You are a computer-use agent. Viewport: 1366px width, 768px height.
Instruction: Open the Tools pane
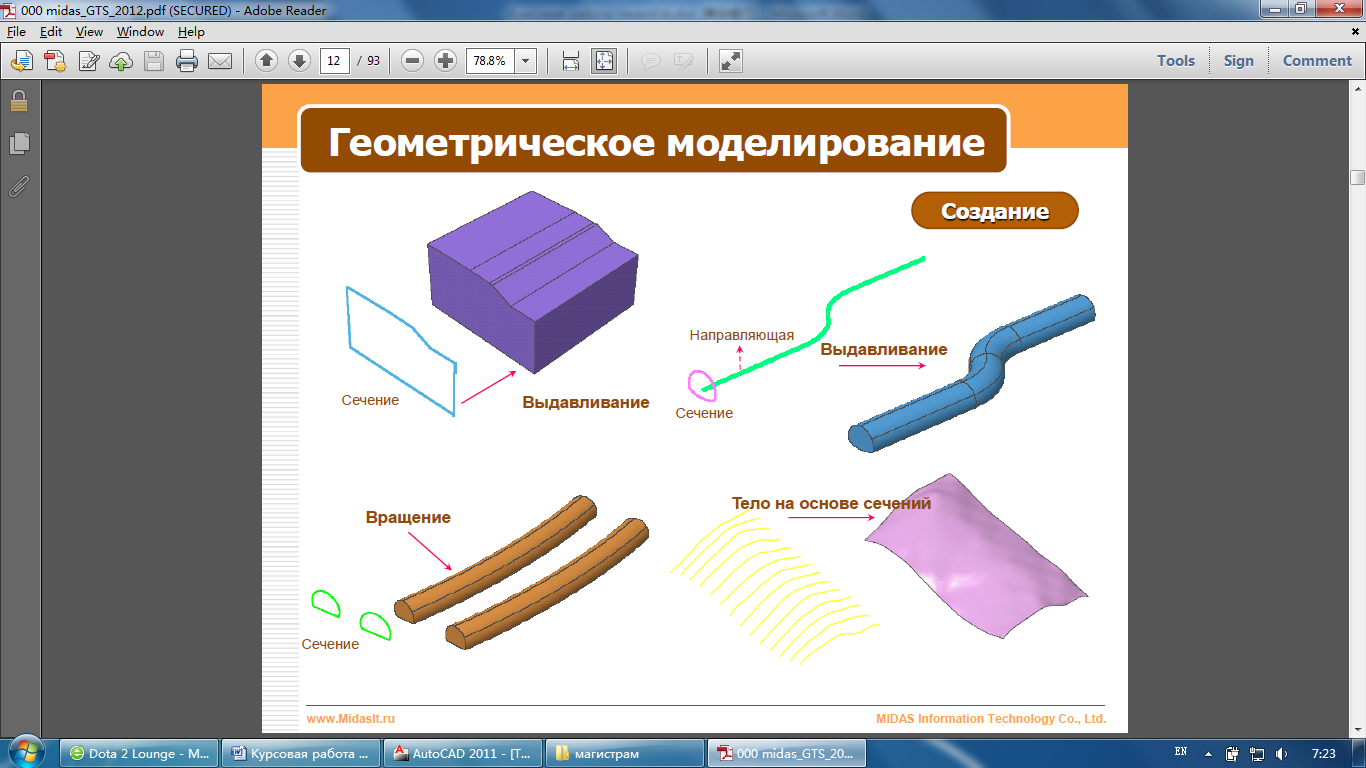point(1176,61)
